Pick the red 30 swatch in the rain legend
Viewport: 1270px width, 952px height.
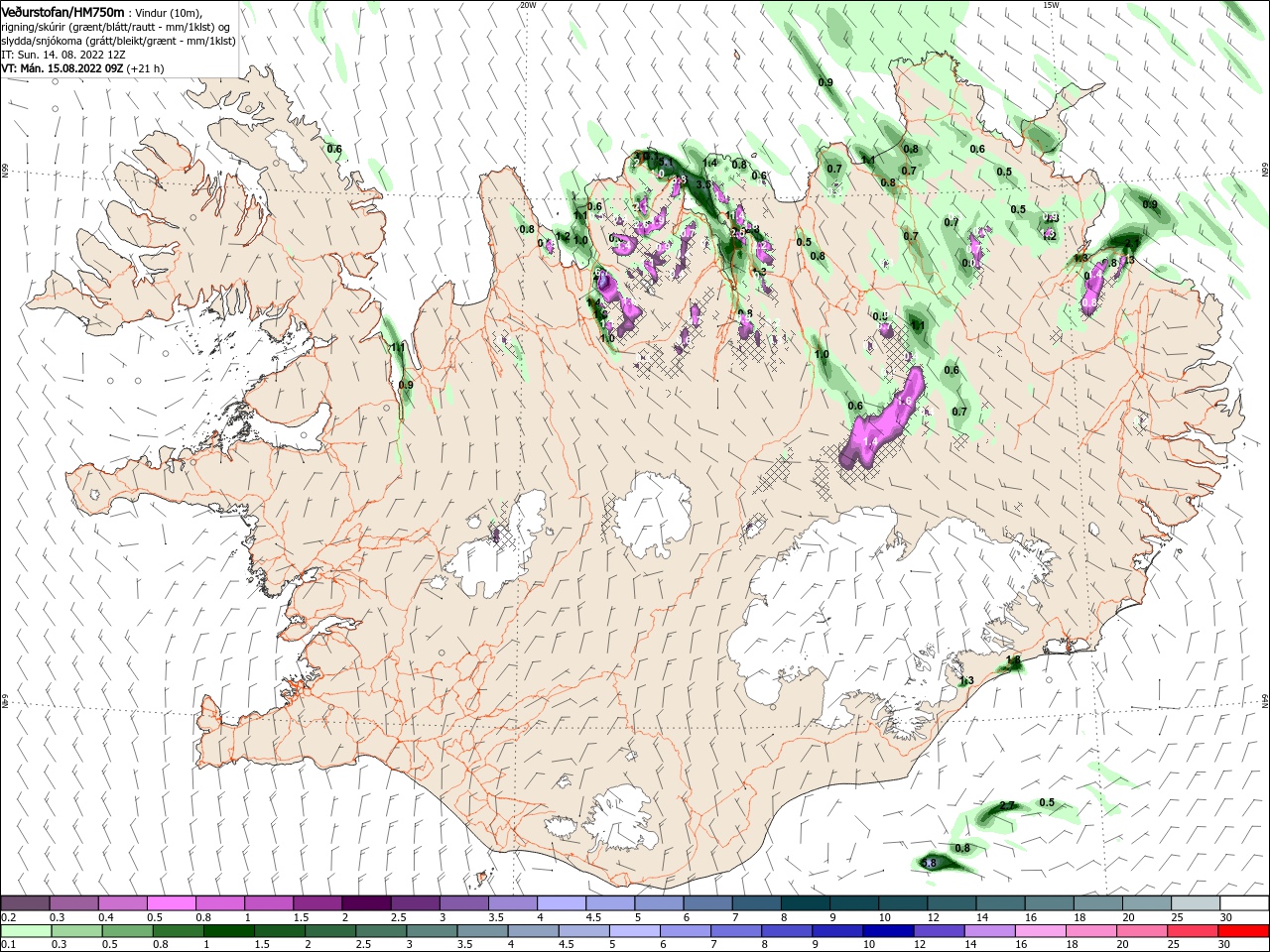tap(1243, 931)
